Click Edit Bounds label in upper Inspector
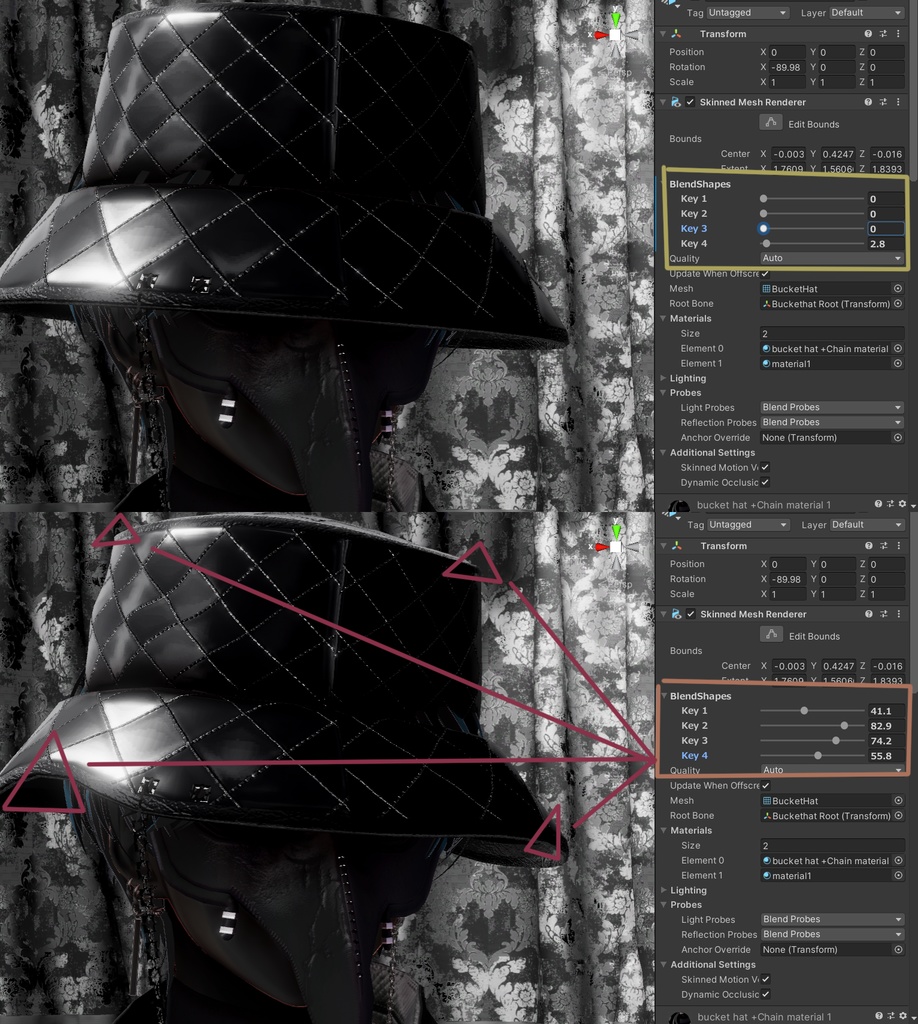This screenshot has height=1024, width=918. pyautogui.click(x=814, y=124)
